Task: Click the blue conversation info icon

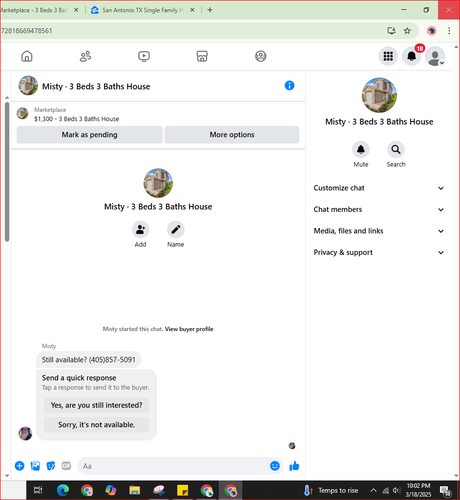Action: click(x=289, y=86)
